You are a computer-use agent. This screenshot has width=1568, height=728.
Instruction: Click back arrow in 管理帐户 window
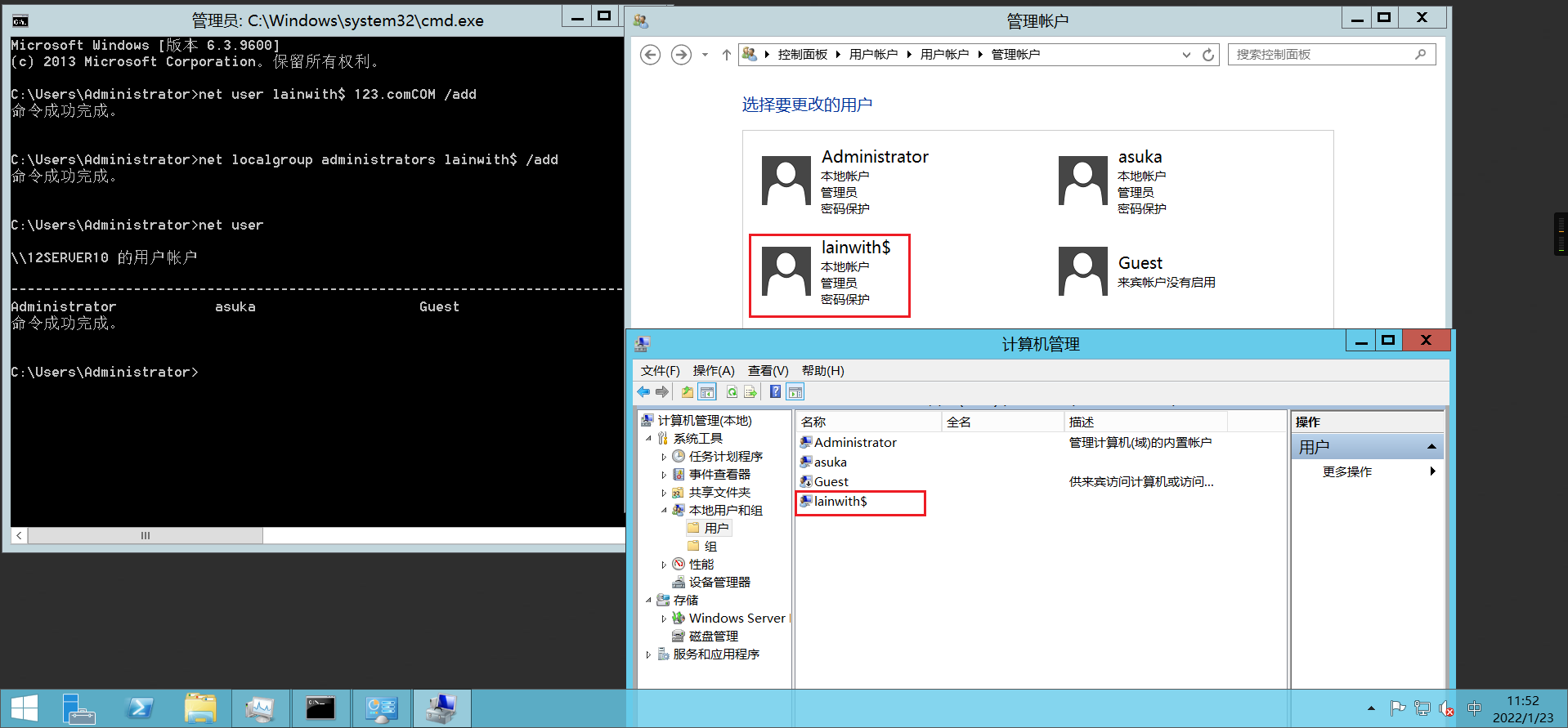coord(650,55)
